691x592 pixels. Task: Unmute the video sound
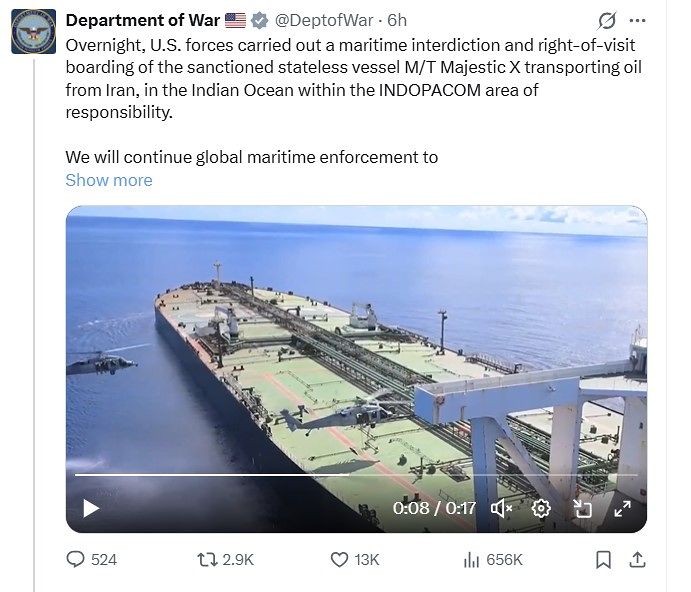(501, 508)
